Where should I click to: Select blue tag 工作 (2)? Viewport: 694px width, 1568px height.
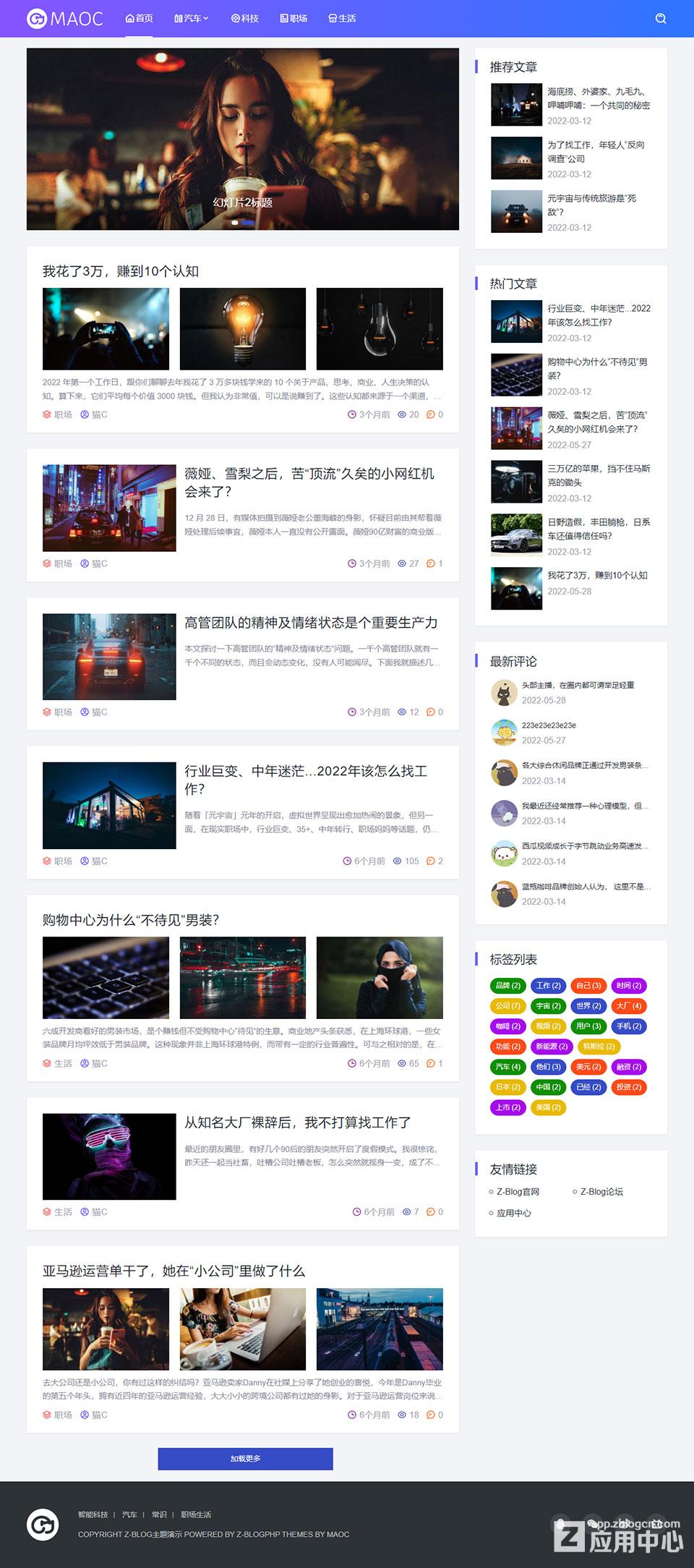pyautogui.click(x=548, y=986)
